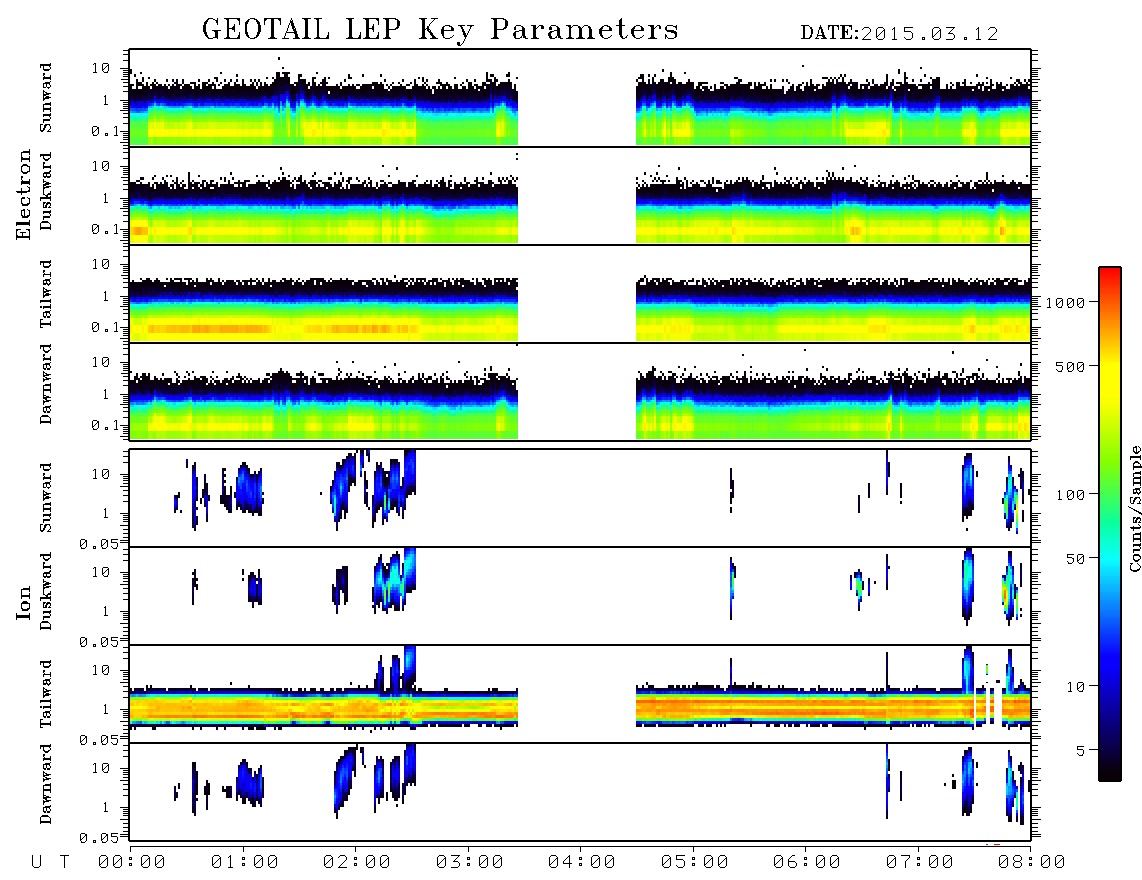Click the "U T" time axis label
The image size is (1142, 880).
pyautogui.click(x=50, y=863)
